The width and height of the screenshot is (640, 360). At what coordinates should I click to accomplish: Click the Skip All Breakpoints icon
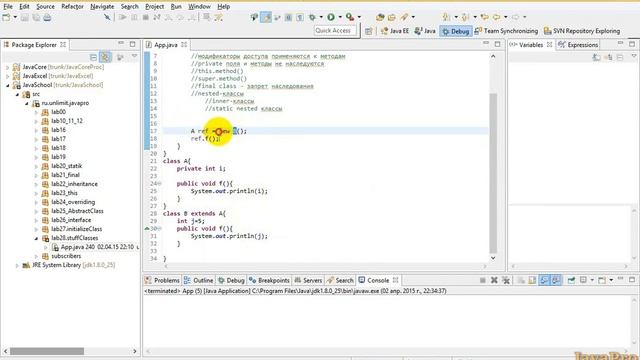point(107,17)
